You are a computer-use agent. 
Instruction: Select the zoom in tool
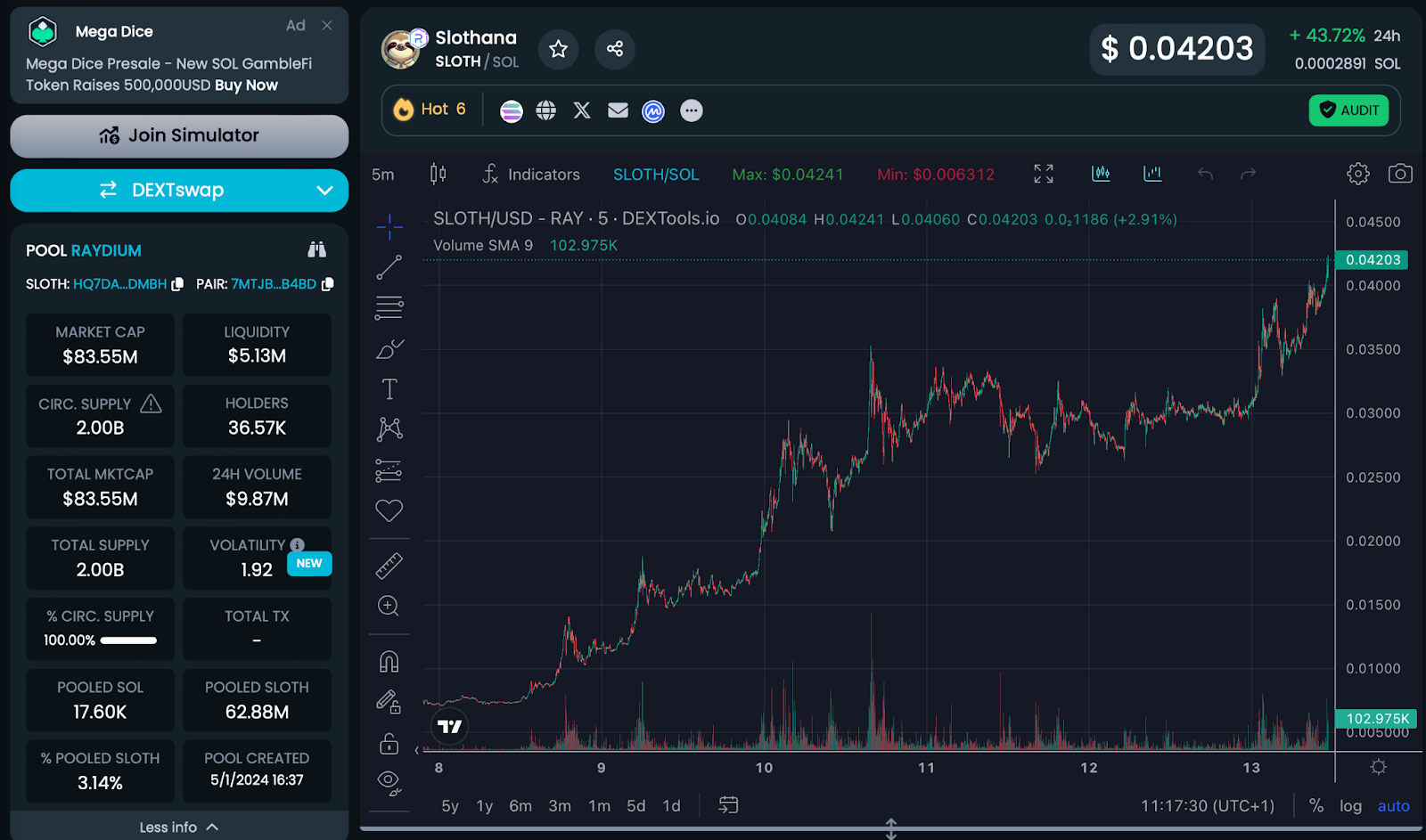pos(389,607)
